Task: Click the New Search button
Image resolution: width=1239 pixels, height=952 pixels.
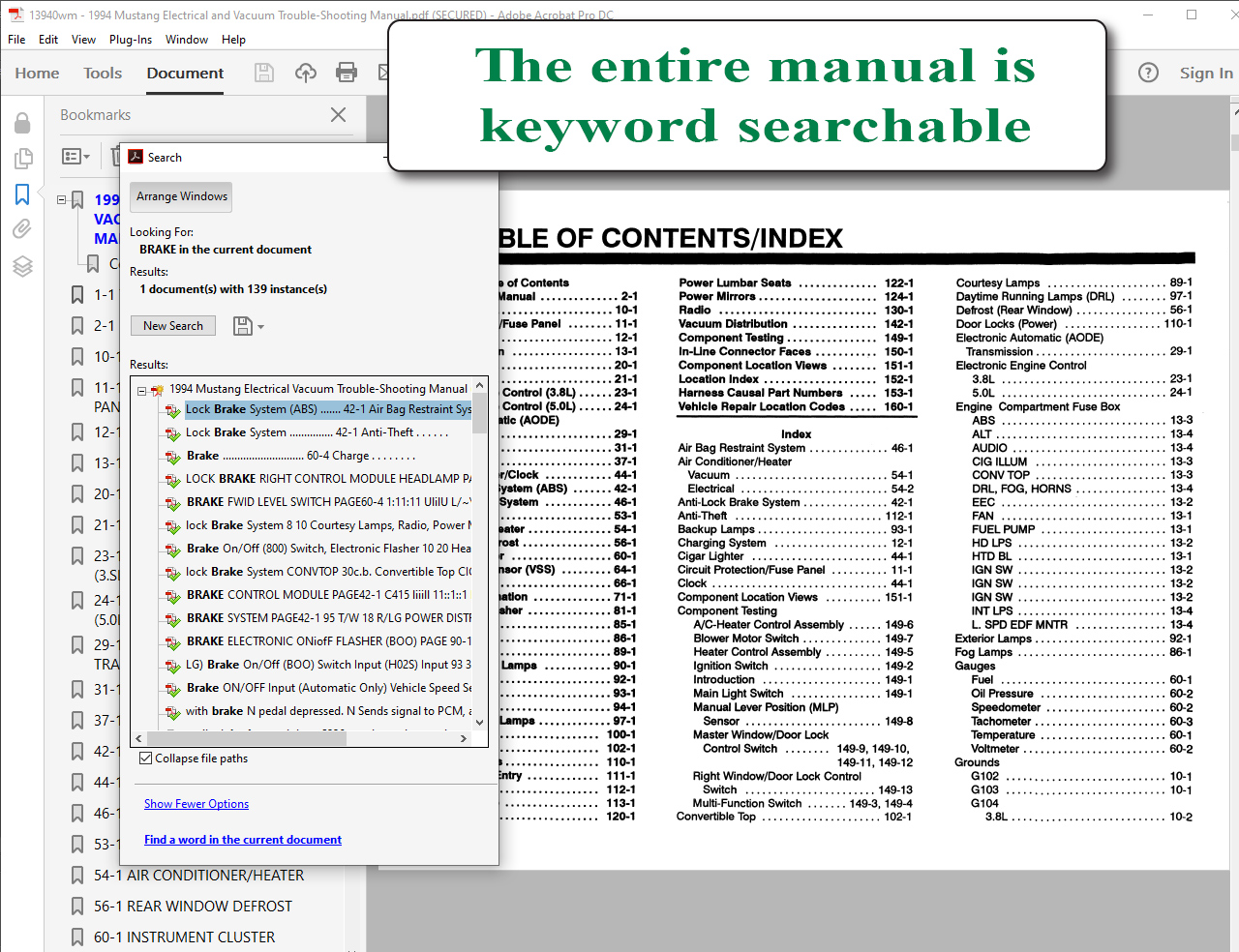Action: pos(173,326)
